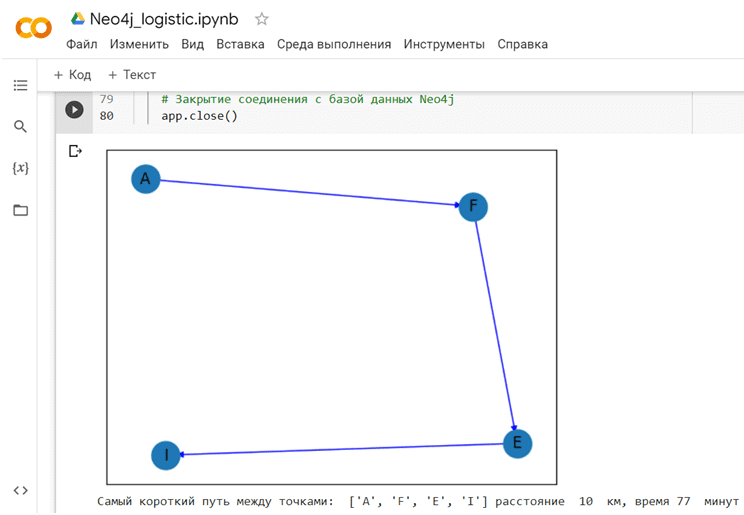This screenshot has width=744, height=515.
Task: Click the Google Drive icon near title
Action: pos(77,19)
